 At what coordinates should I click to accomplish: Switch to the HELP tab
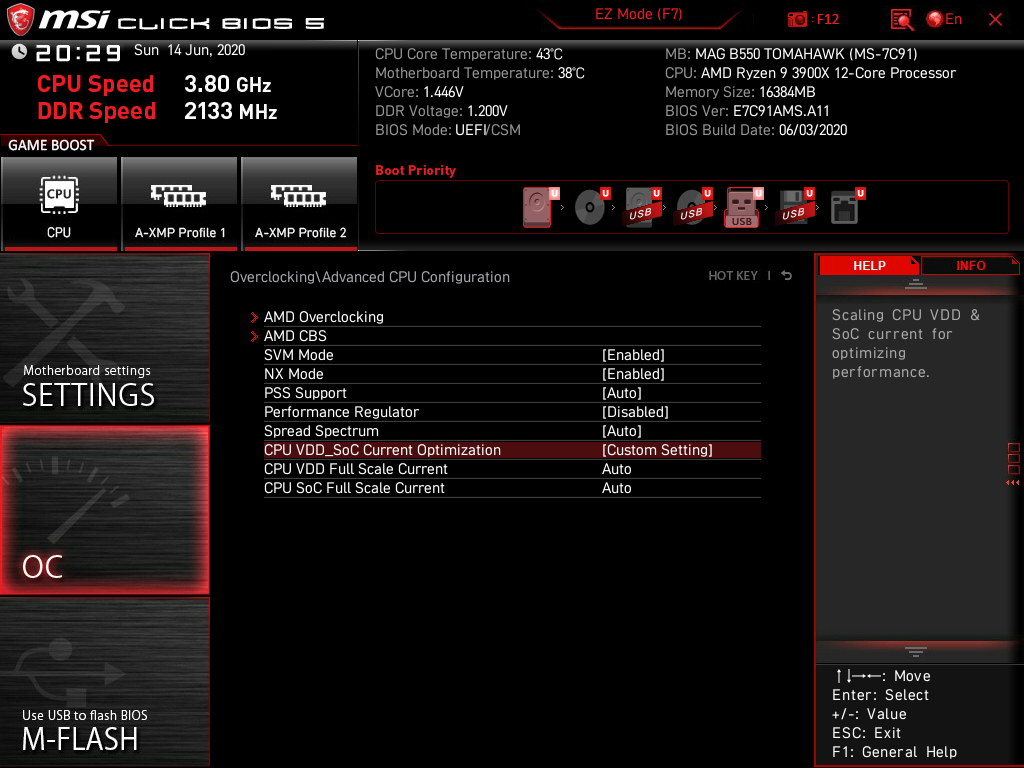pyautogui.click(x=869, y=265)
